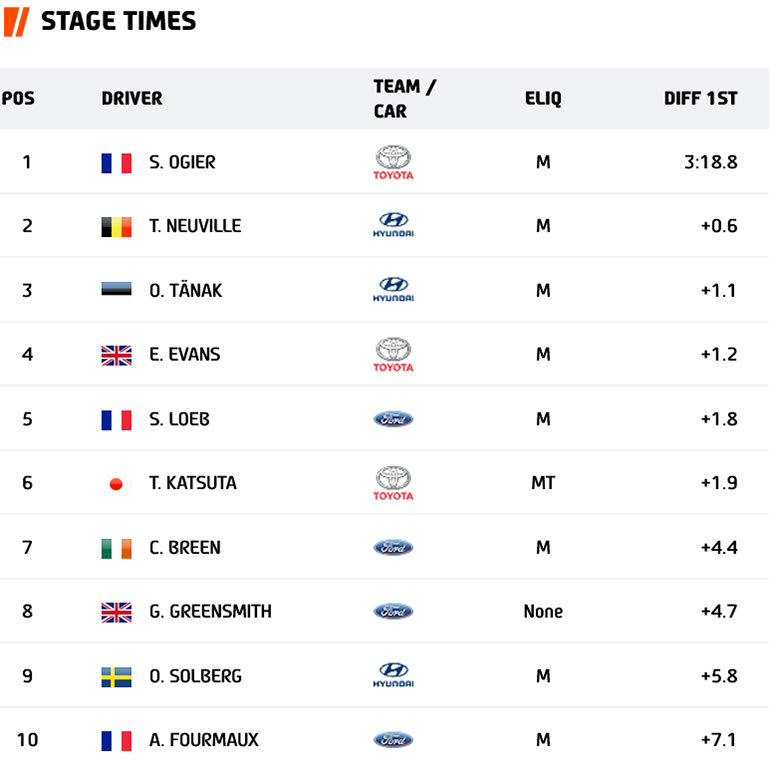
Task: Click the Japanese flag beside T. Katsuta
Action: click(116, 484)
